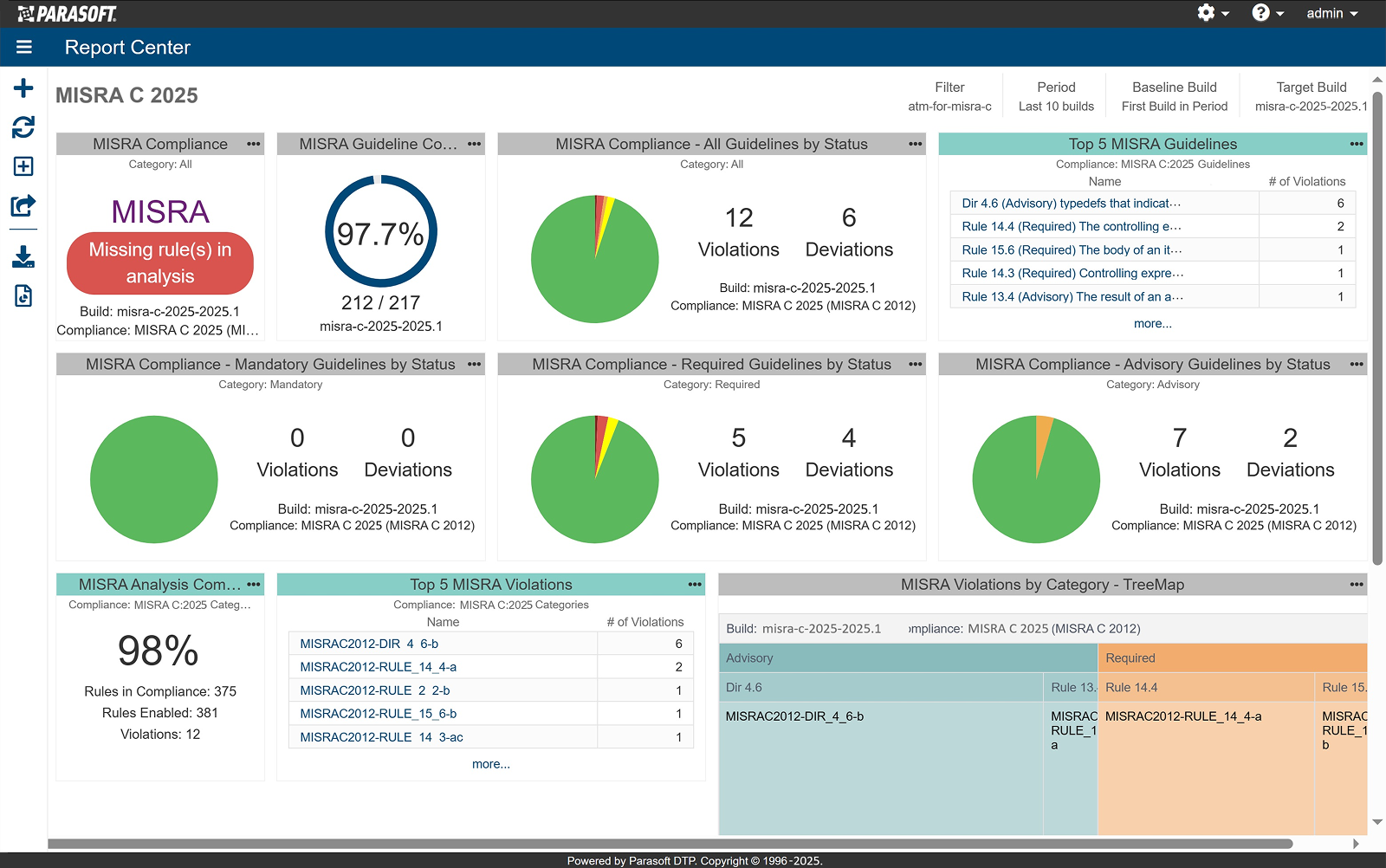Click the value 6 in Dir 4.6 row
Viewport: 1386px width, 868px height.
pyautogui.click(x=1340, y=203)
